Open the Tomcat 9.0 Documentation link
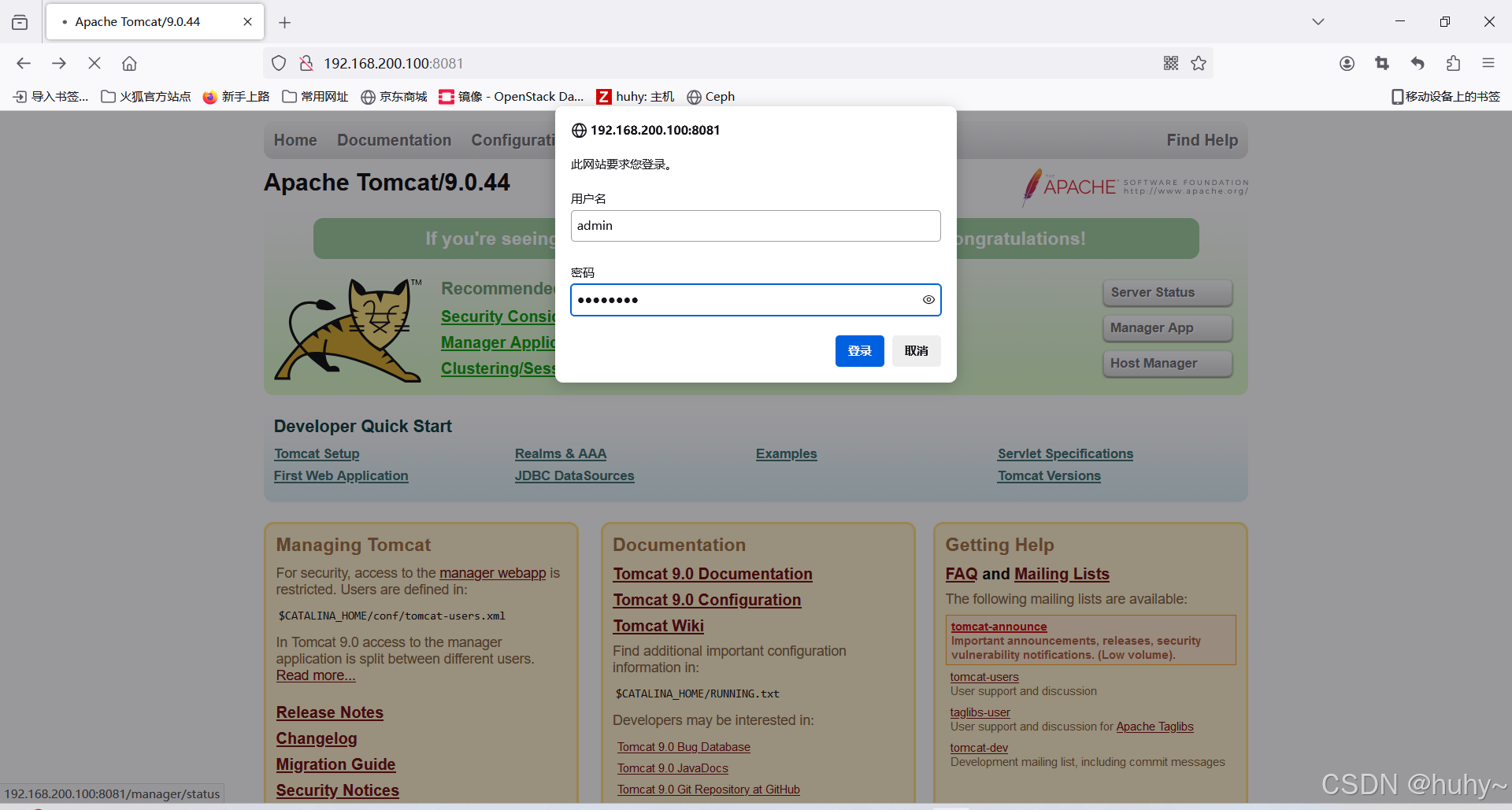1512x810 pixels. pyautogui.click(x=713, y=574)
